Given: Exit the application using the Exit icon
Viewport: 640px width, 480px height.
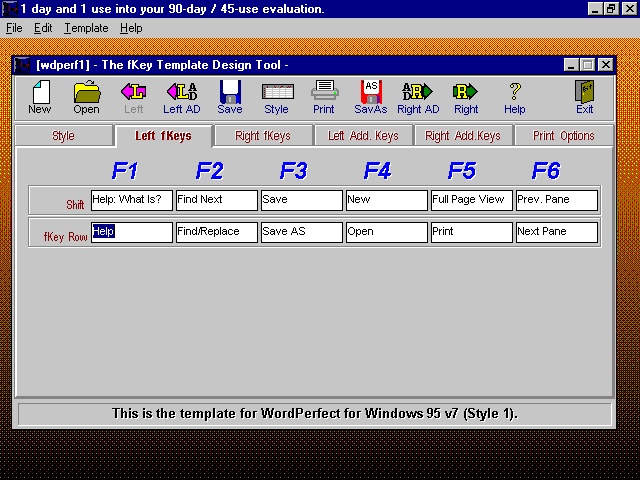Looking at the screenshot, I should coord(584,97).
